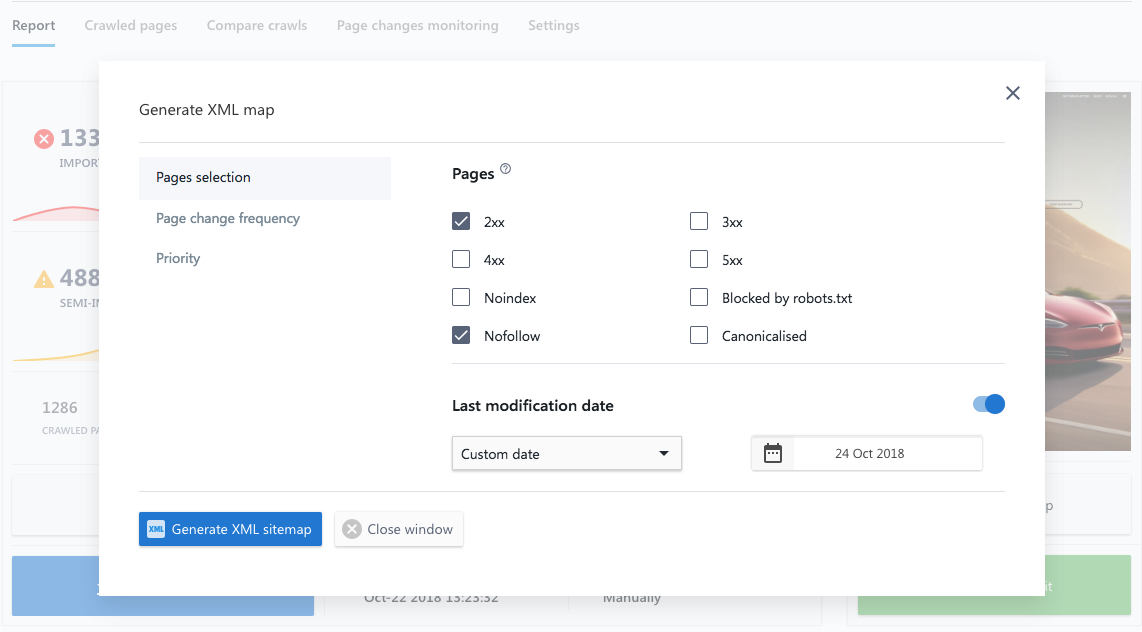Open the Page change frequency section
The image size is (1142, 632).
[x=228, y=218]
